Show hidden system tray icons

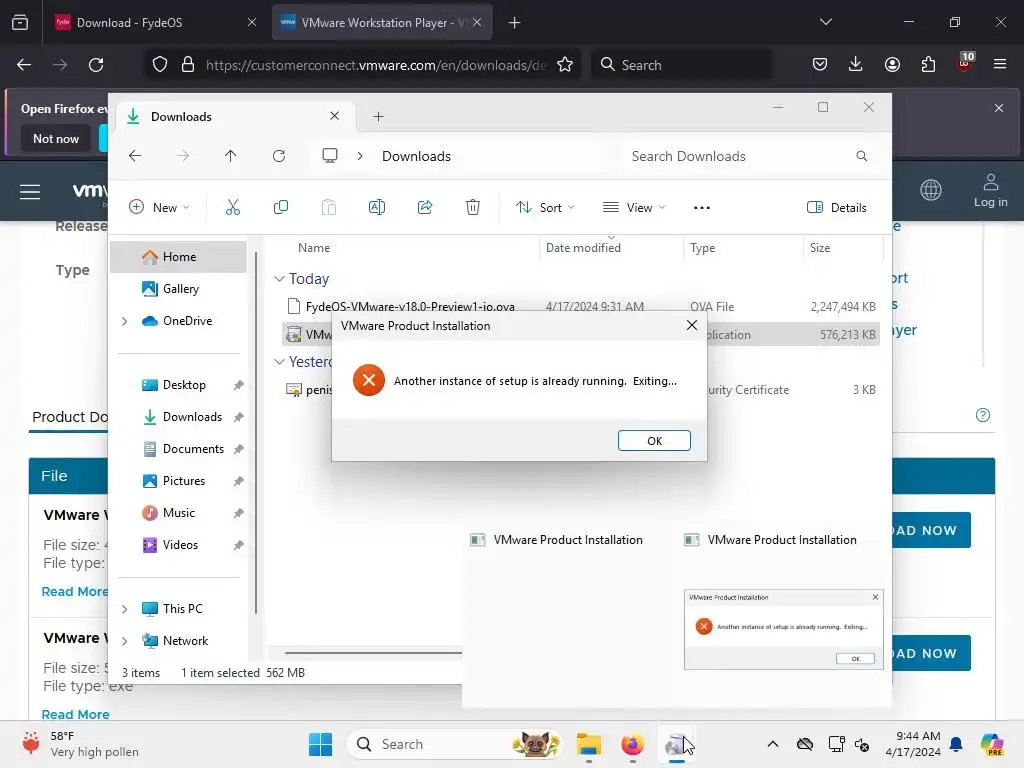point(773,744)
